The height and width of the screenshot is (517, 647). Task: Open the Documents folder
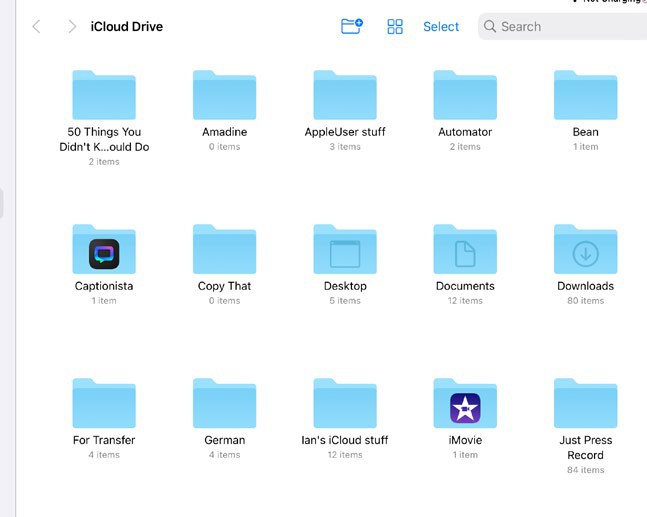tap(465, 249)
